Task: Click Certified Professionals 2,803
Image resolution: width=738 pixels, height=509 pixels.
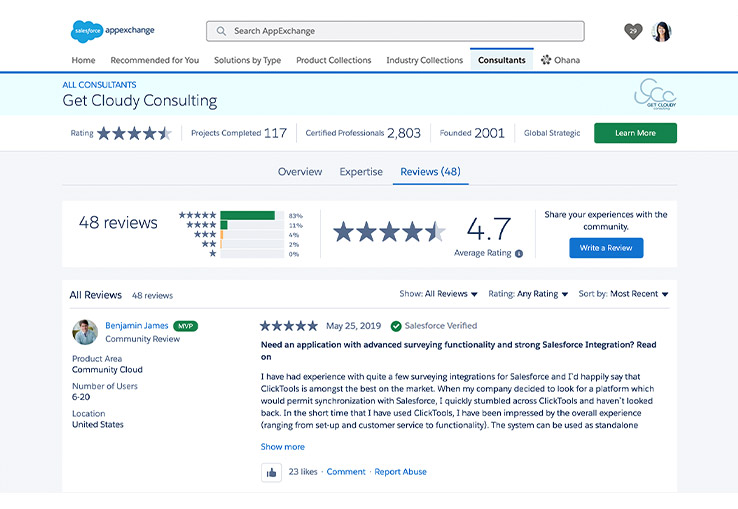Action: pos(363,133)
